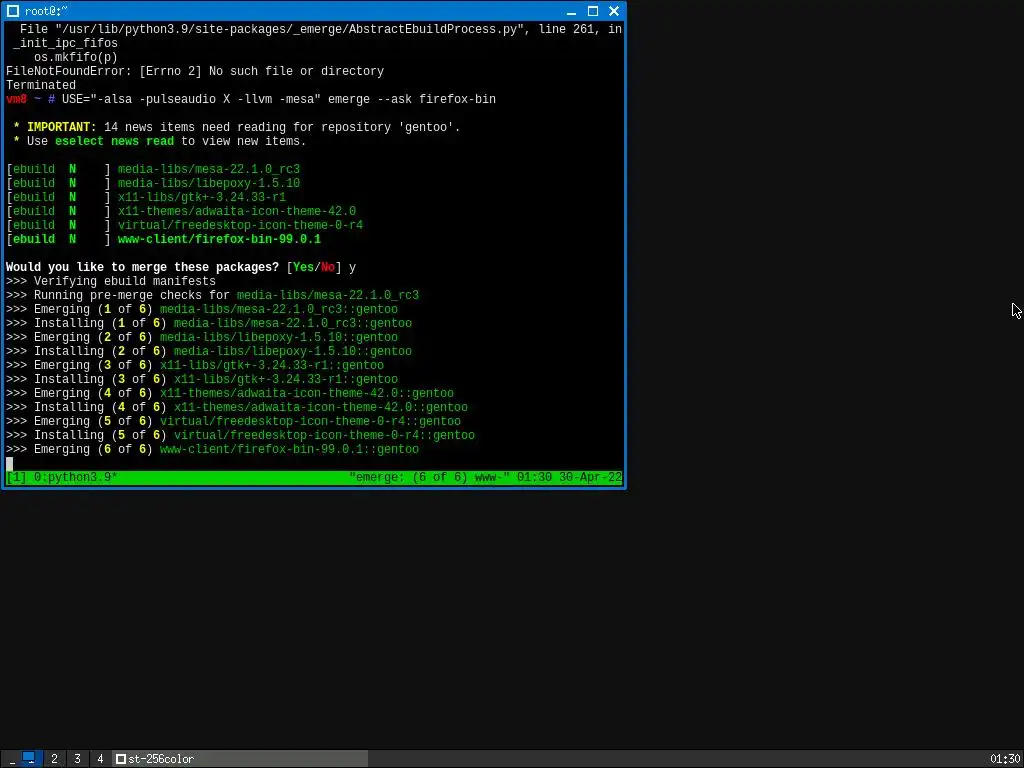Click 'Installing (5 of 6)' freedesktop-icon-theme line
The width and height of the screenshot is (1024, 768).
pyautogui.click(x=240, y=436)
